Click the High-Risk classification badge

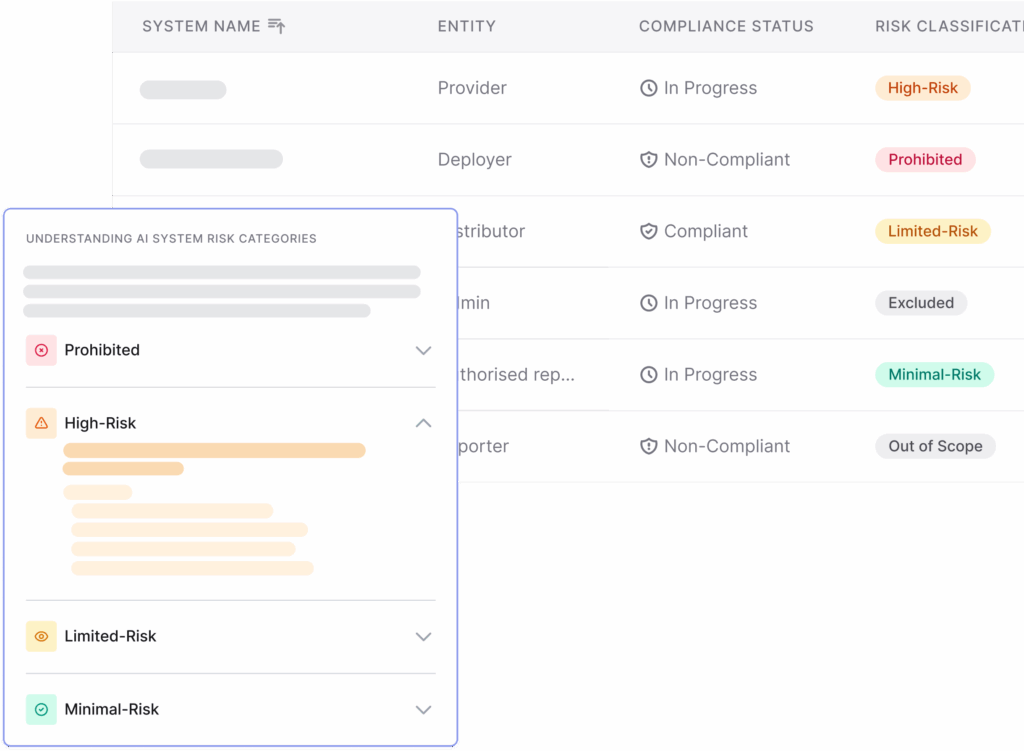(x=922, y=88)
